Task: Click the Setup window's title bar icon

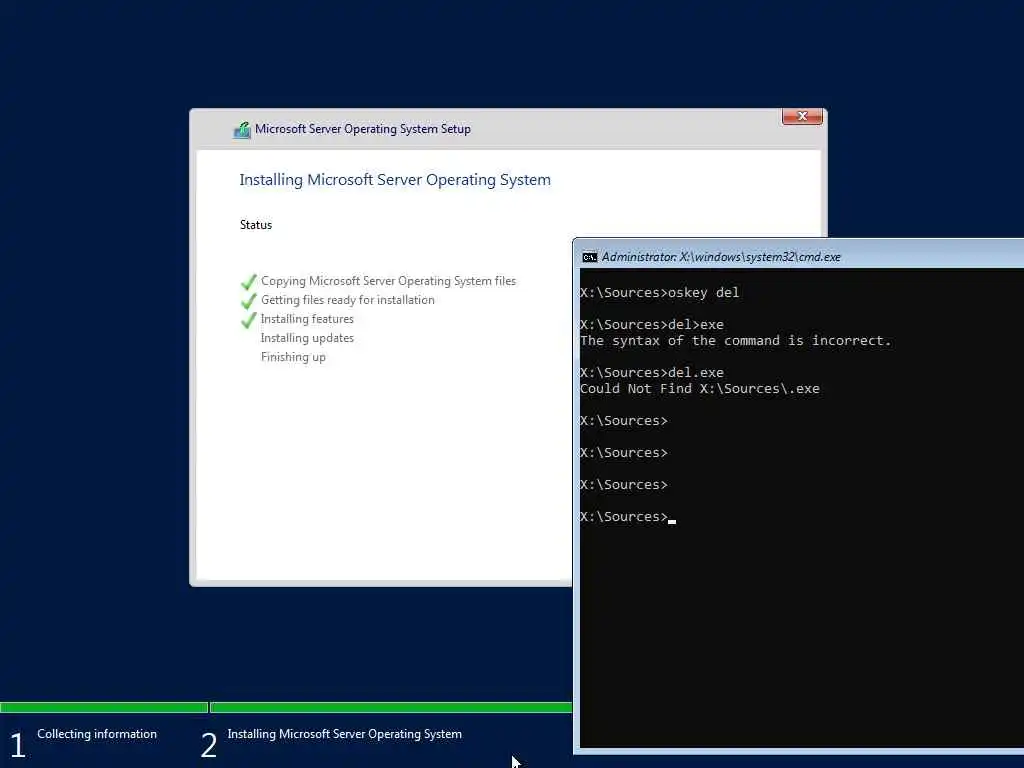Action: (242, 130)
